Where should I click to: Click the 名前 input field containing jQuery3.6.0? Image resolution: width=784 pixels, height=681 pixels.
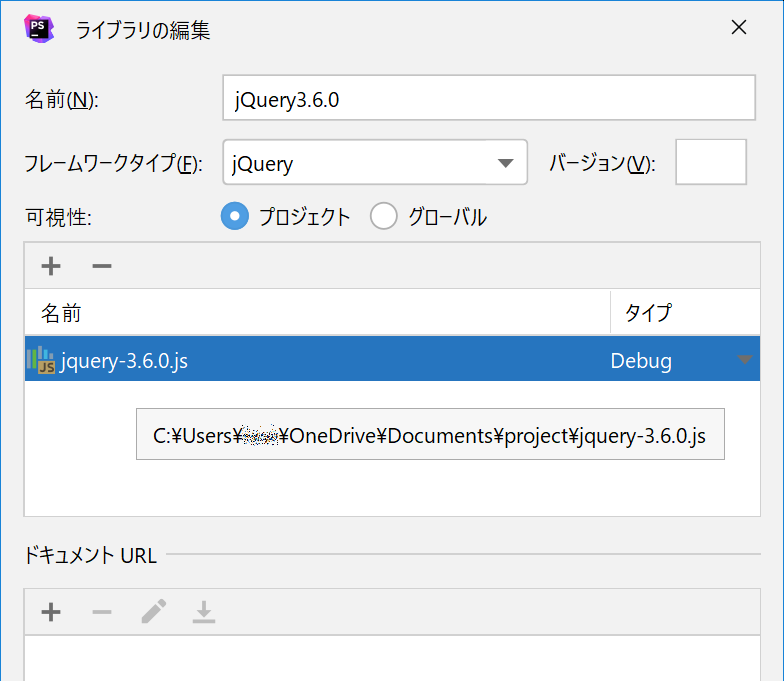coord(488,98)
